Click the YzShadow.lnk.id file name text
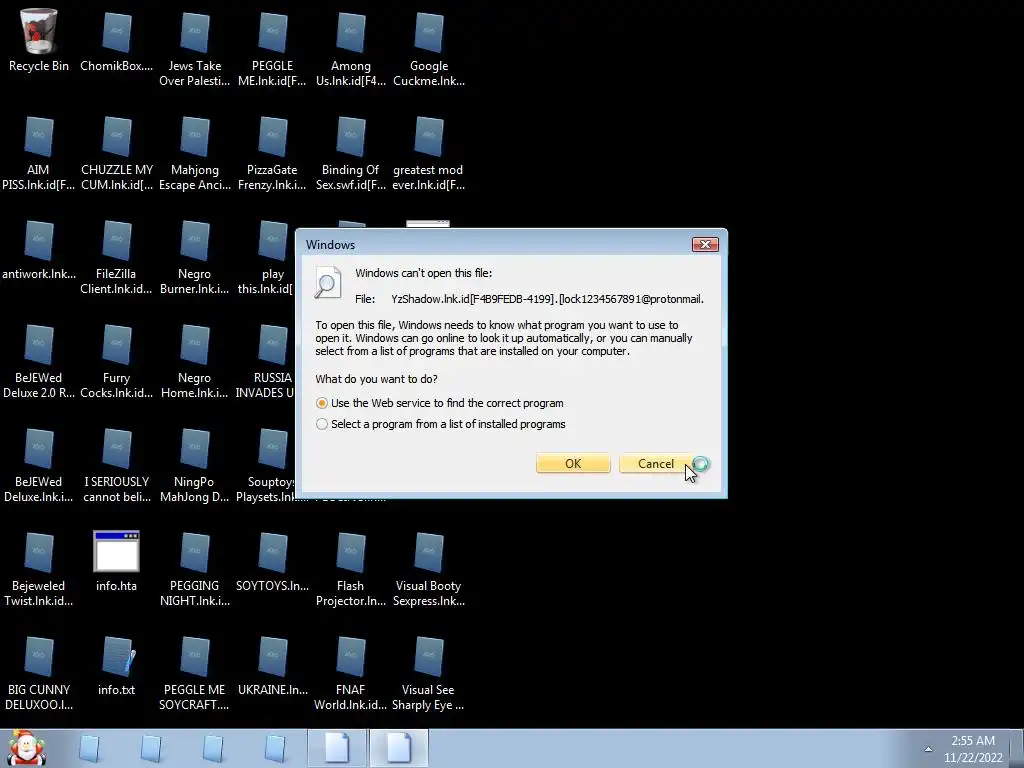The width and height of the screenshot is (1024, 768). [547, 299]
